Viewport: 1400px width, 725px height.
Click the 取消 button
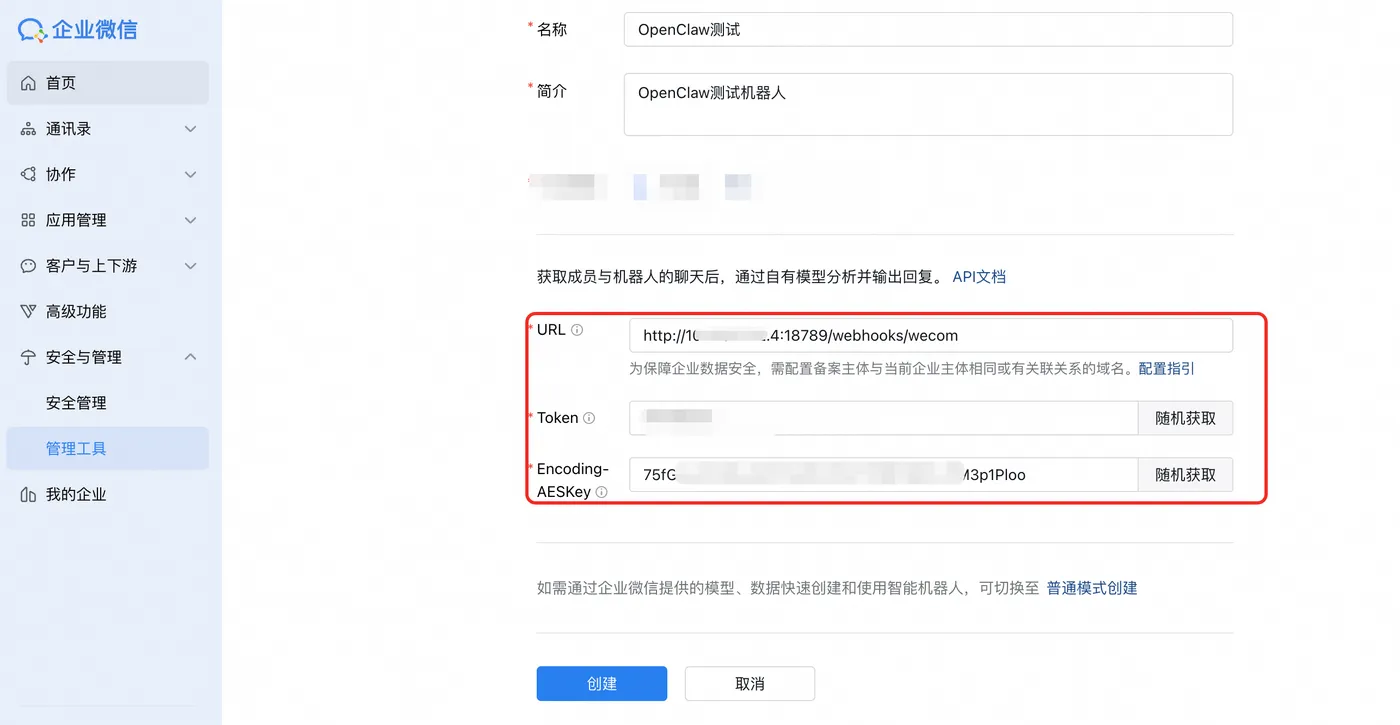(x=750, y=684)
